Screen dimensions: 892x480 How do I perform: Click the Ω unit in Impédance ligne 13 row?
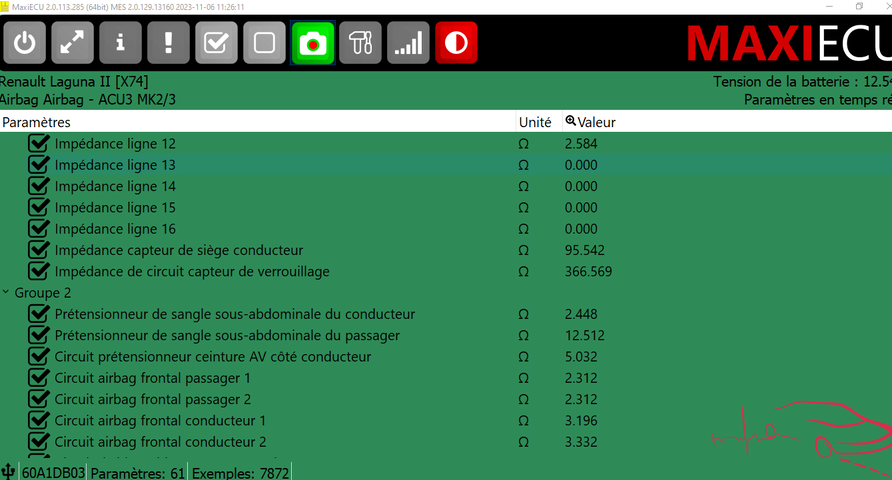pyautogui.click(x=523, y=165)
